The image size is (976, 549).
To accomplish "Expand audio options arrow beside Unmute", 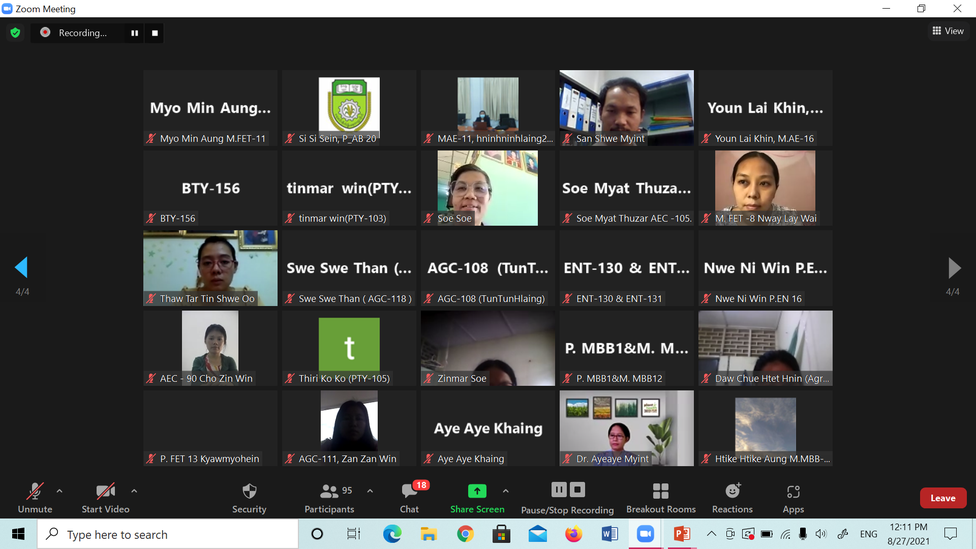I will pos(59,491).
